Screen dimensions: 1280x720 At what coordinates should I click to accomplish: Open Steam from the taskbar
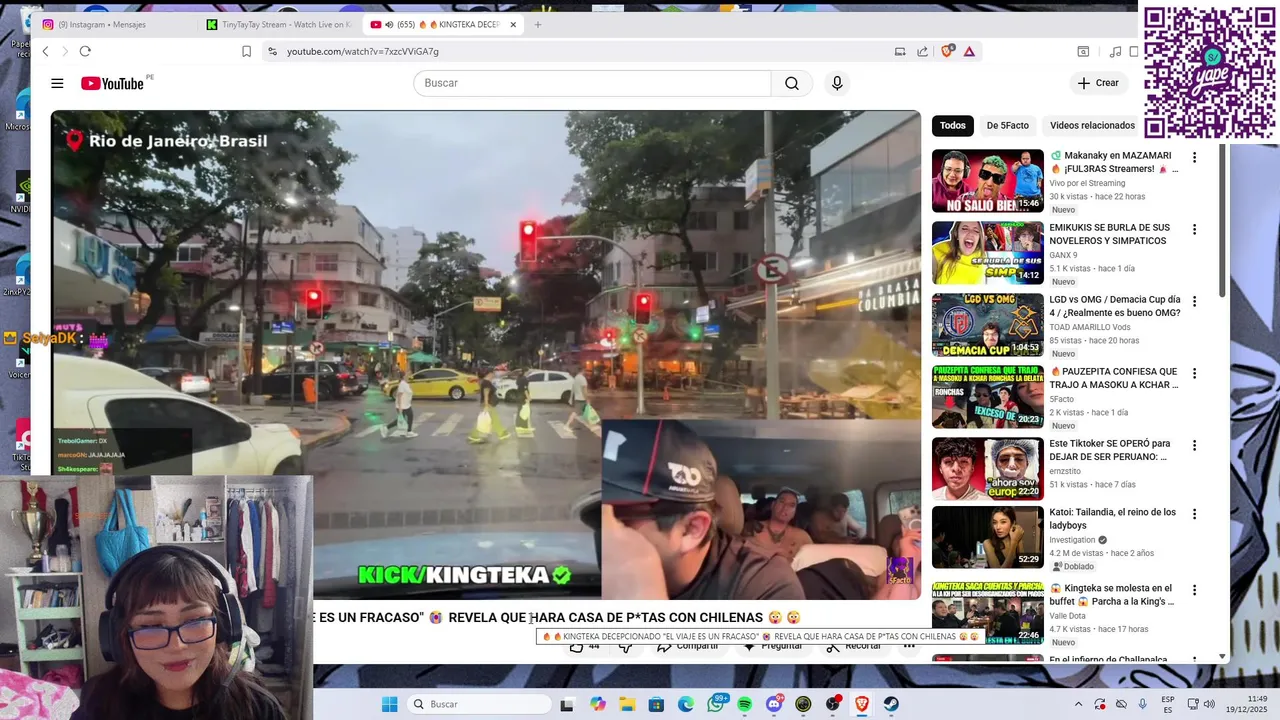(x=891, y=704)
